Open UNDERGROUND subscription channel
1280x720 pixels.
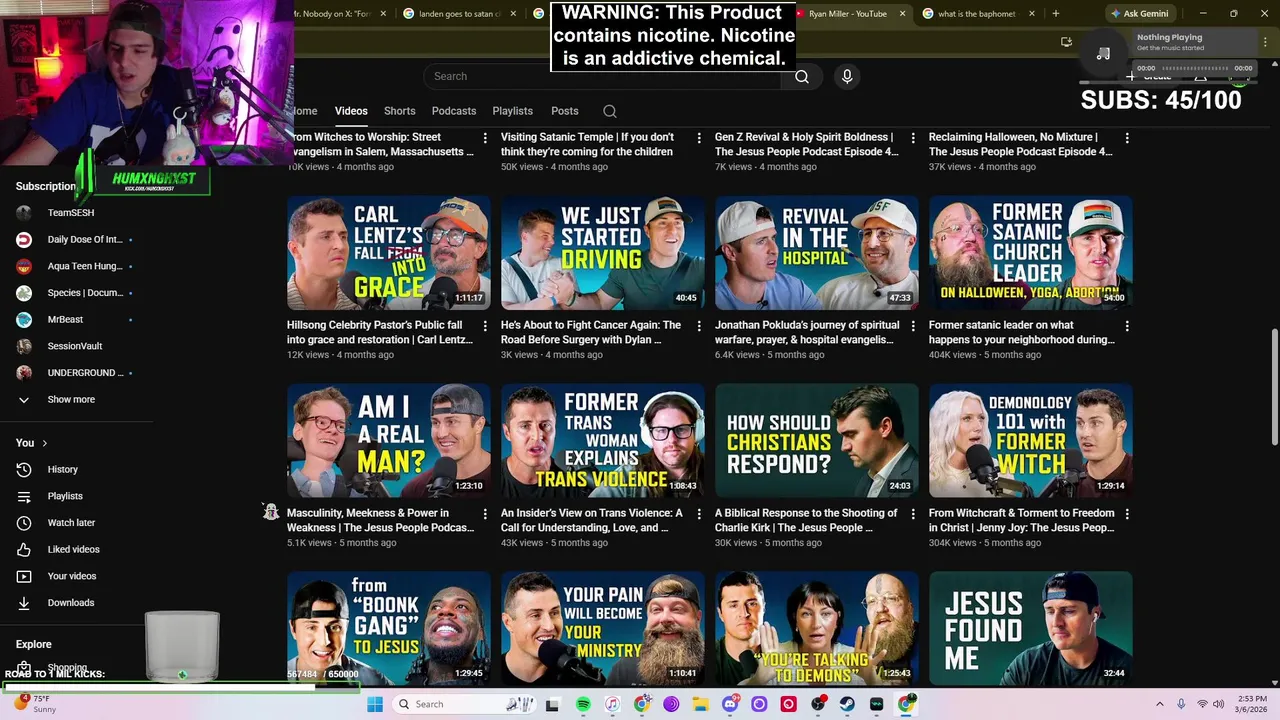point(84,373)
